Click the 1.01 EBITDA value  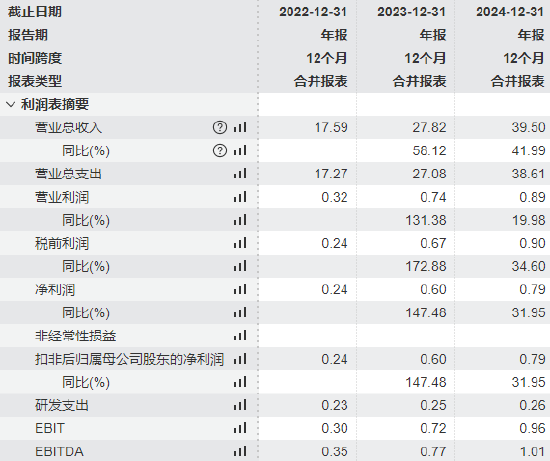point(532,452)
